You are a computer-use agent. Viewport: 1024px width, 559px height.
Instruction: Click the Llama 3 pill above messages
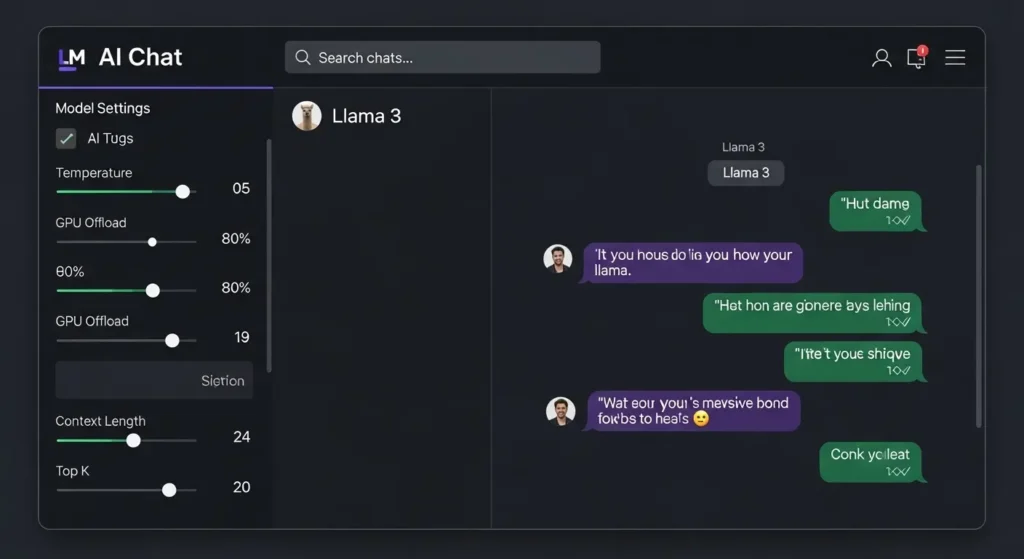pos(746,173)
